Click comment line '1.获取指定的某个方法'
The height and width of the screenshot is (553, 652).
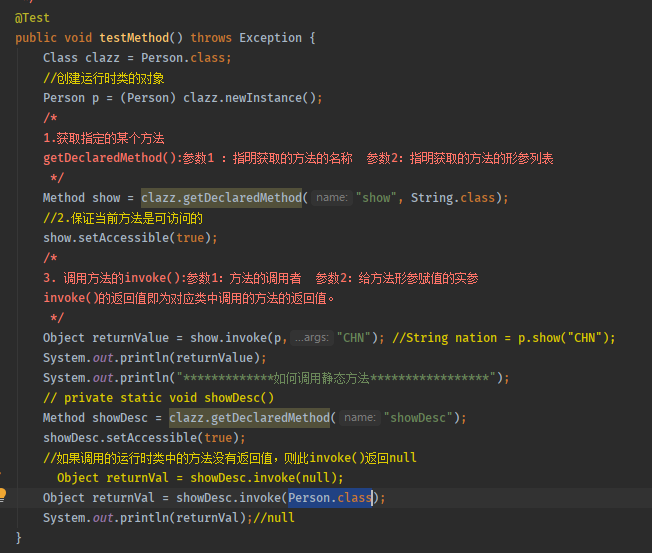[x=104, y=138]
